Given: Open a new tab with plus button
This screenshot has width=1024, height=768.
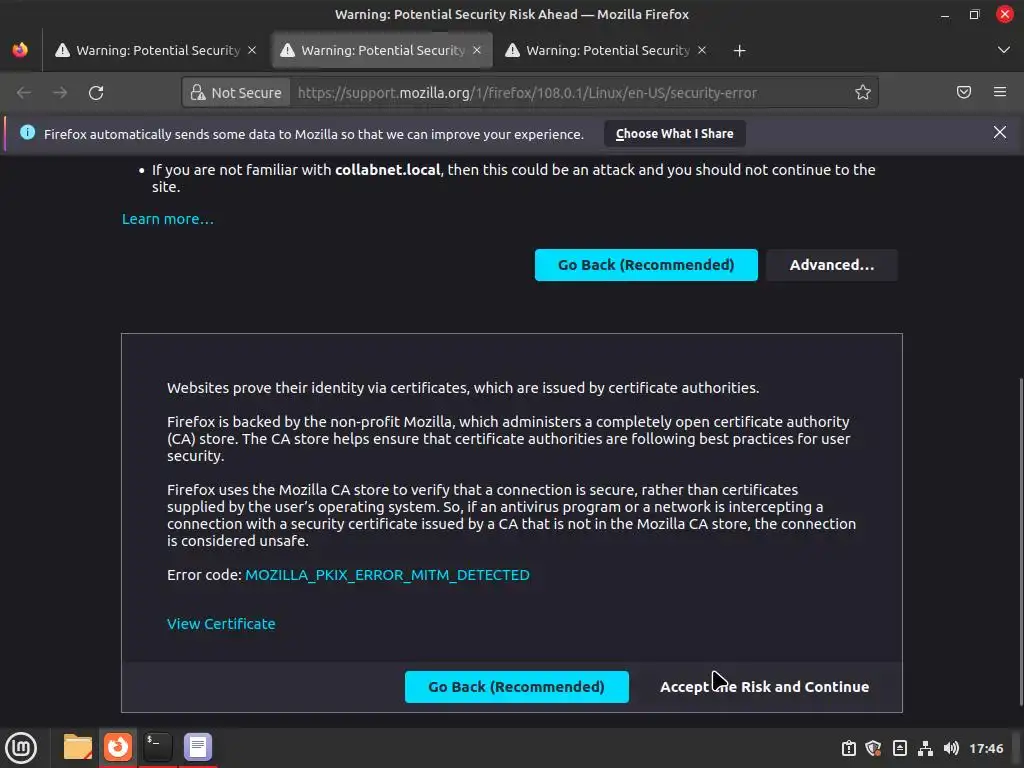Looking at the screenshot, I should [x=739, y=50].
